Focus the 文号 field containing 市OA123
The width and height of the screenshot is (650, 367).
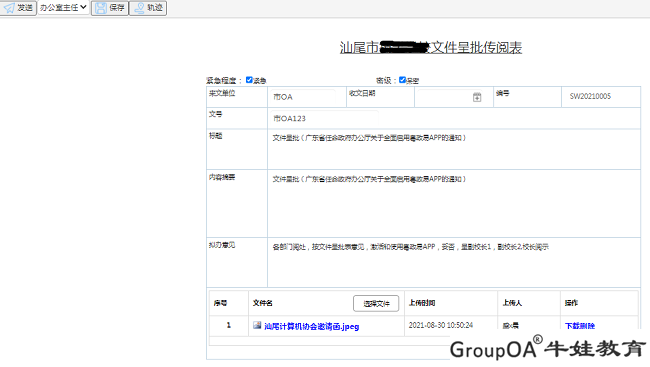pyautogui.click(x=324, y=119)
